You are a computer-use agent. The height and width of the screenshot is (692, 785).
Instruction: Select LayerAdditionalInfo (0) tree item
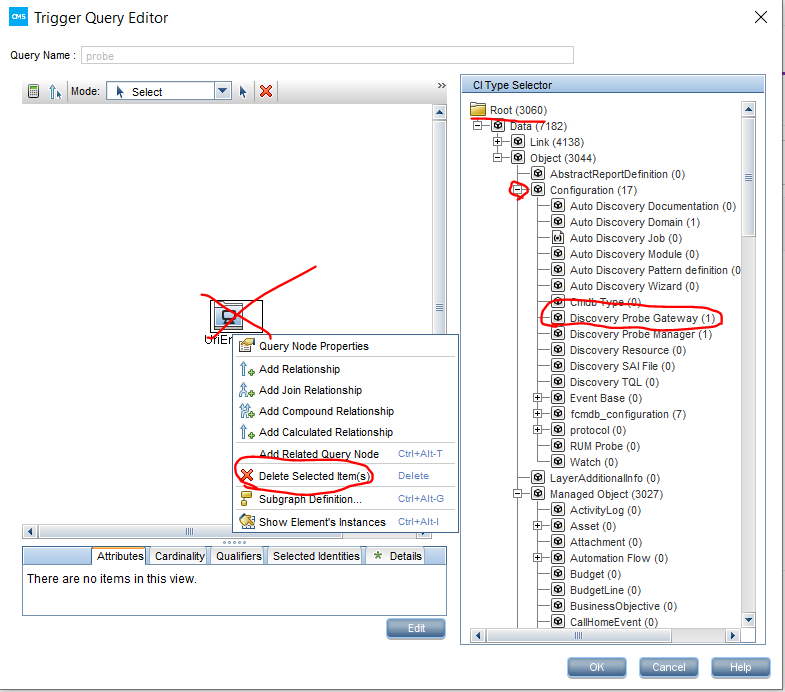click(x=605, y=478)
